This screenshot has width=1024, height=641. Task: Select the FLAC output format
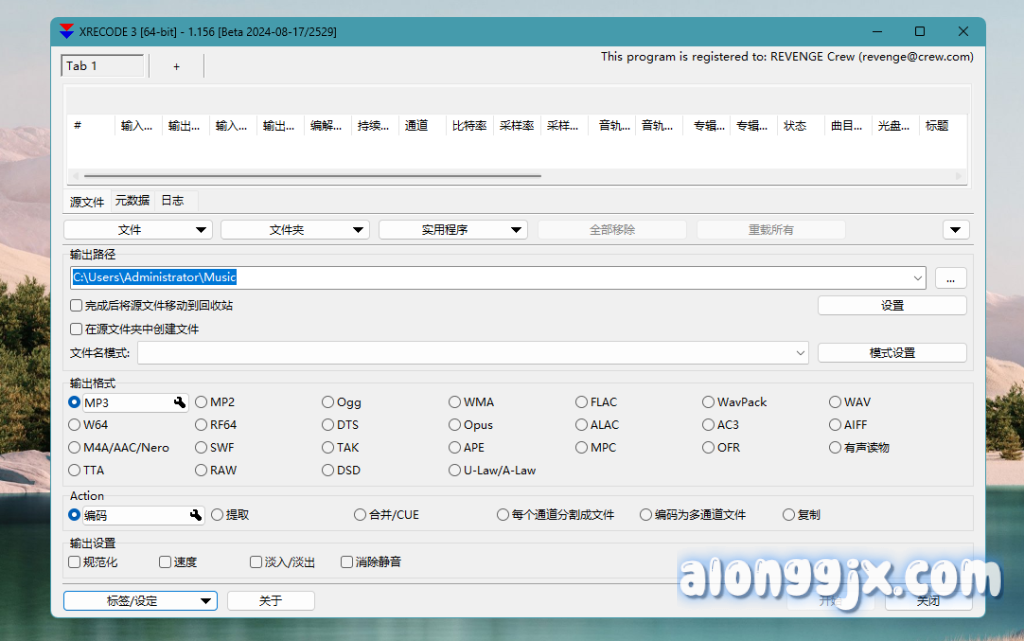(x=582, y=402)
